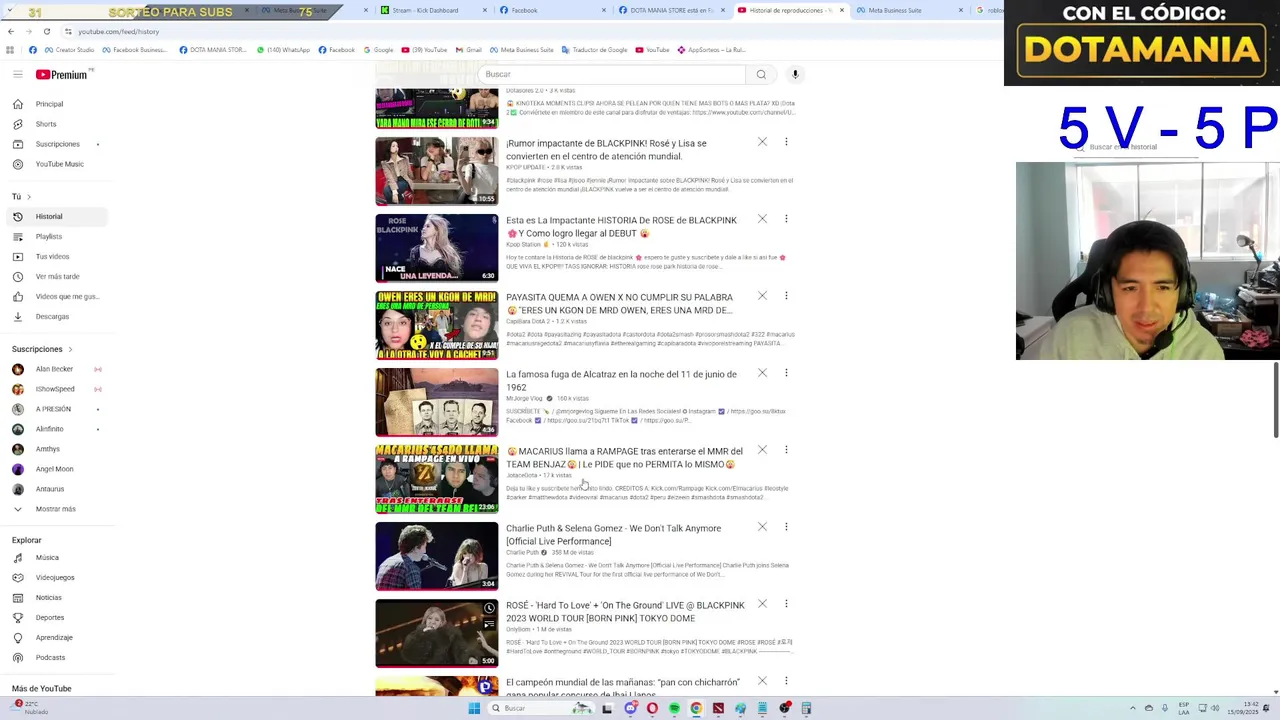The image size is (1280, 720).
Task: Open (140) WhatsApp bookmark
Action: [283, 50]
